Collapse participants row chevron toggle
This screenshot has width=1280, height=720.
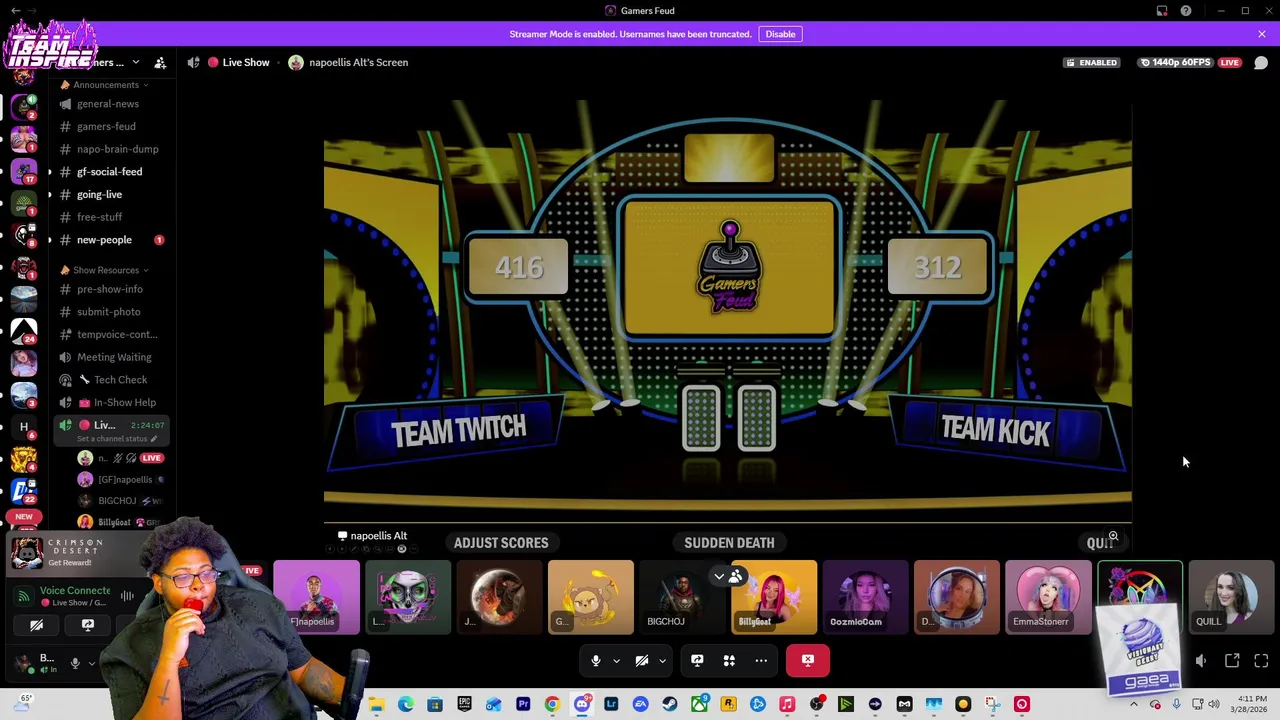[719, 577]
